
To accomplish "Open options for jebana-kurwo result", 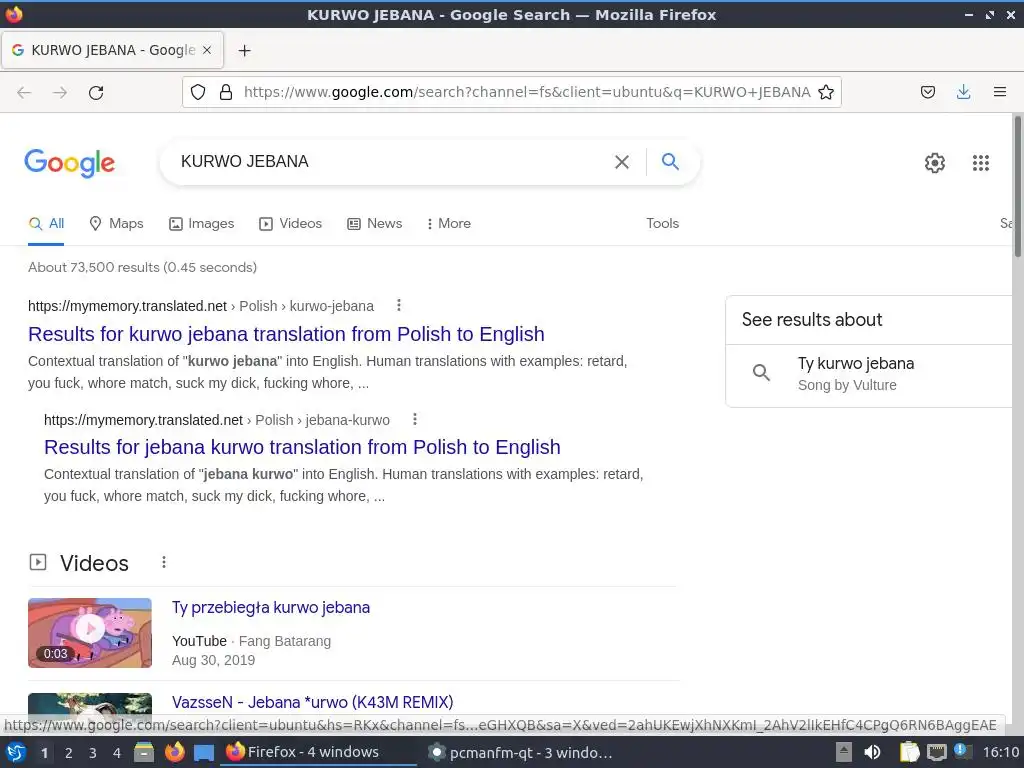I will click(x=415, y=419).
